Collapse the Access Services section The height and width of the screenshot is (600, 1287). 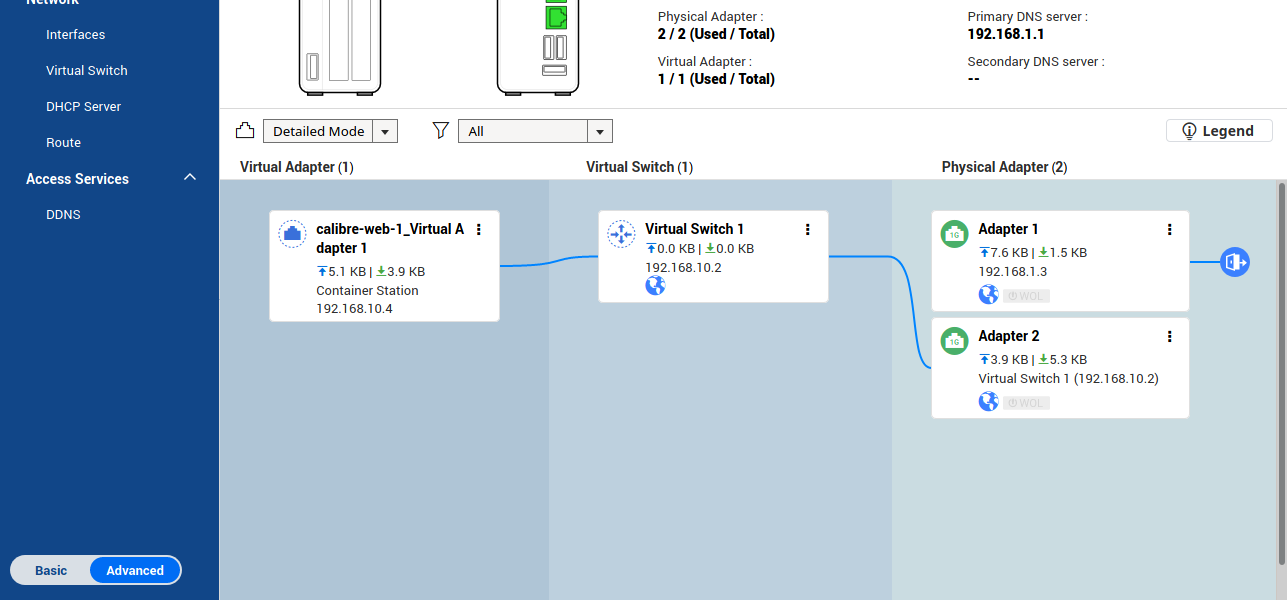click(190, 178)
